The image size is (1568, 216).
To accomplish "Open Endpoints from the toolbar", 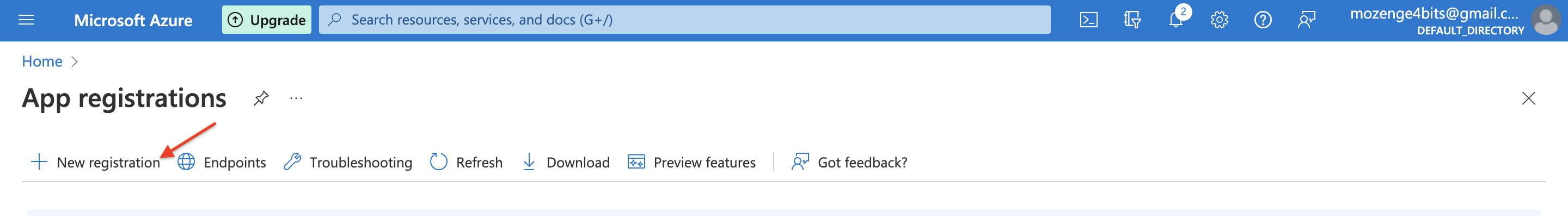I will [x=222, y=163].
